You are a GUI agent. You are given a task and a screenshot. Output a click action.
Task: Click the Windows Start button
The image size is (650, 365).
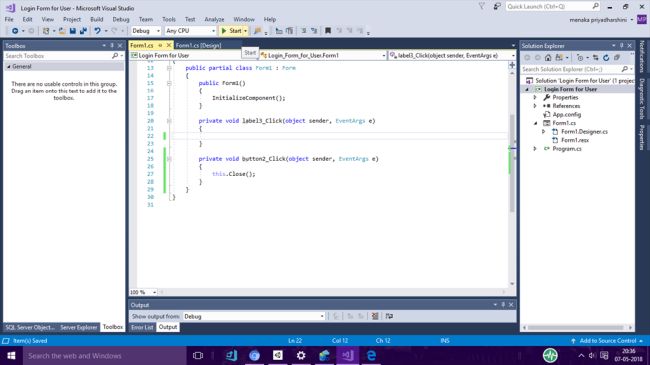tap(11, 355)
